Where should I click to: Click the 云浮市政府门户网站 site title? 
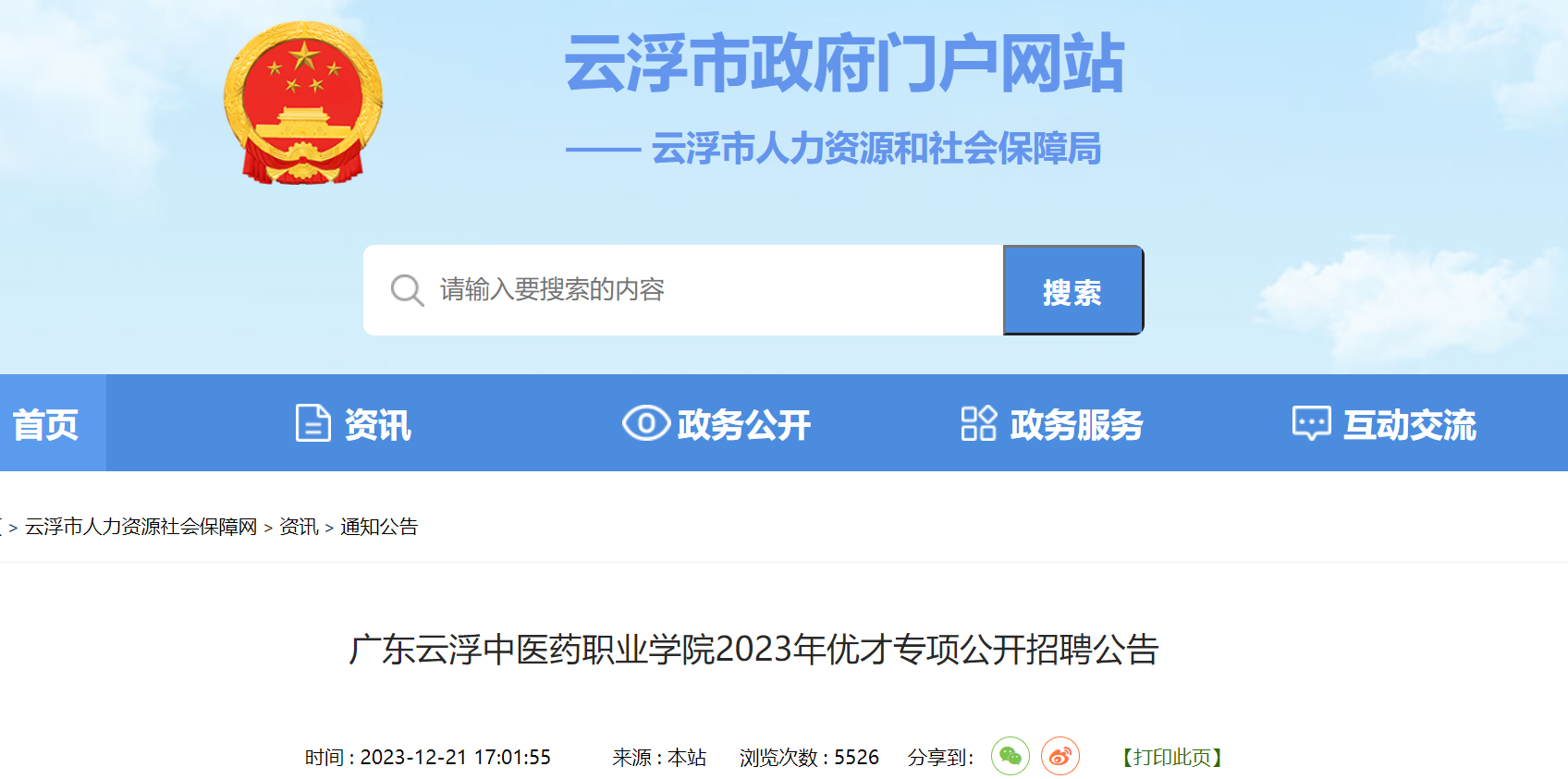pyautogui.click(x=845, y=64)
